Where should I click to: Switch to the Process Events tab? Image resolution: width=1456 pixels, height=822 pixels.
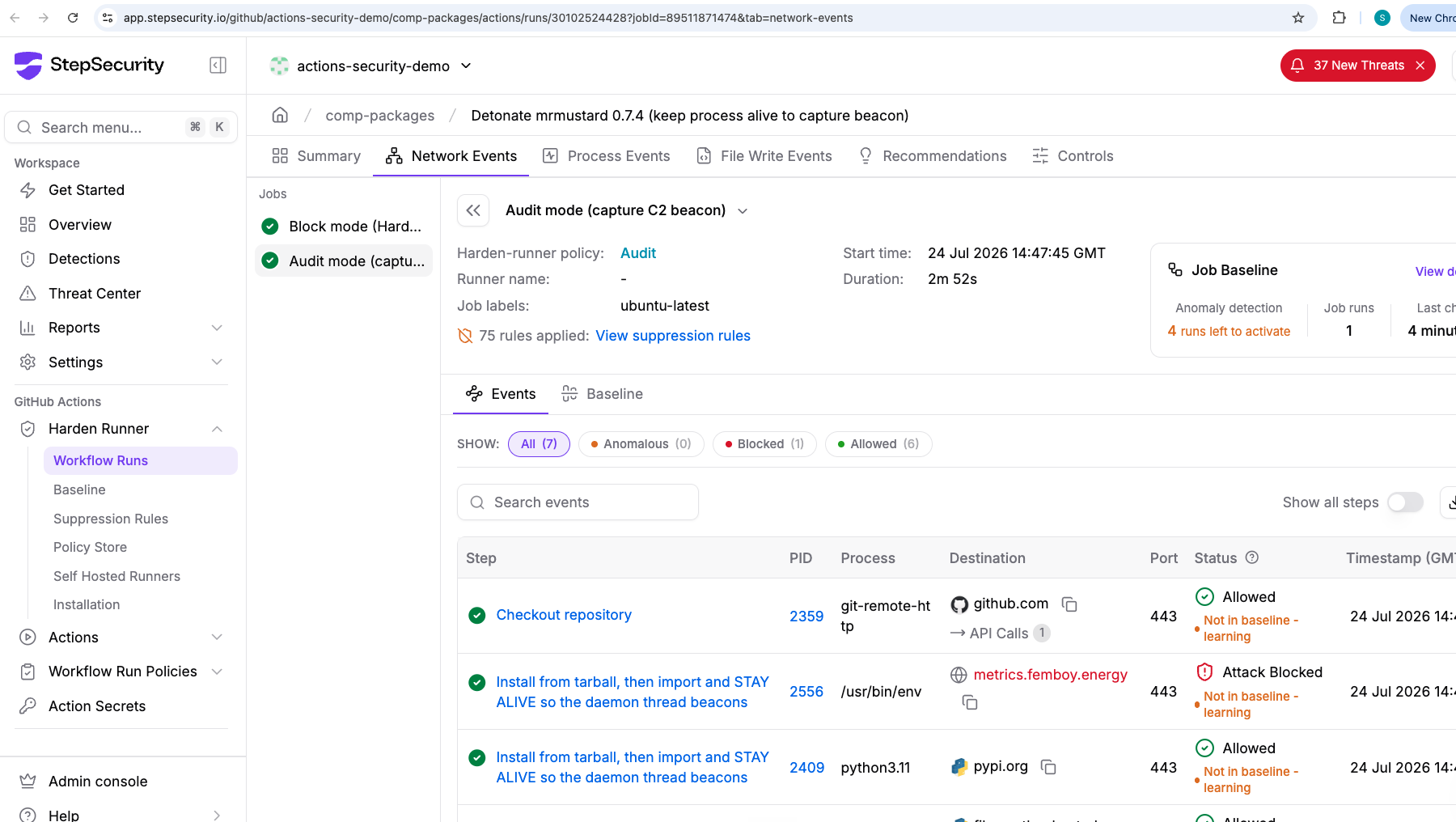607,156
